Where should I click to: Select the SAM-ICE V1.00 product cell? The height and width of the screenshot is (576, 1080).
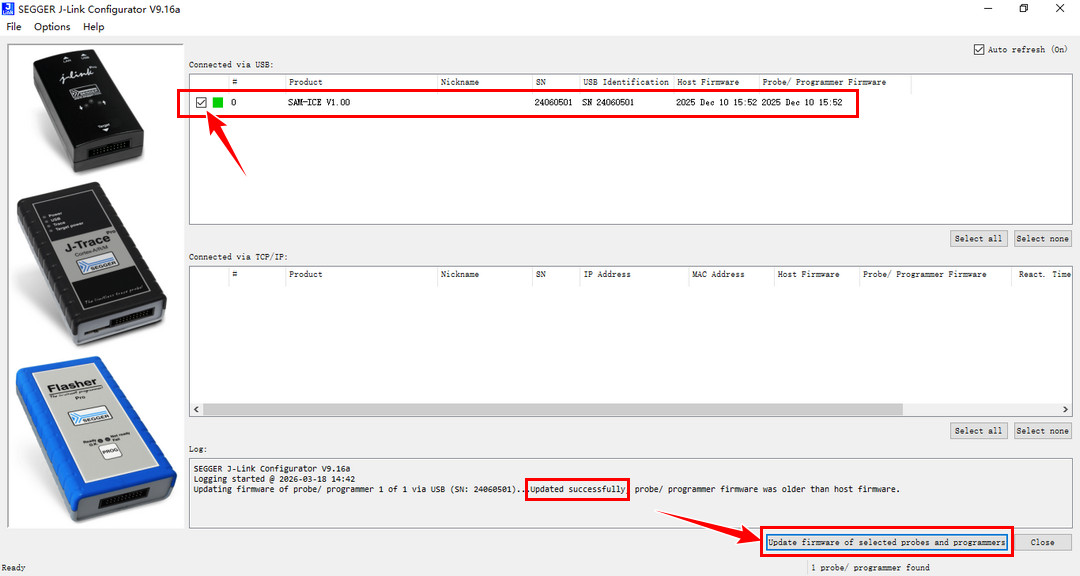(x=319, y=103)
